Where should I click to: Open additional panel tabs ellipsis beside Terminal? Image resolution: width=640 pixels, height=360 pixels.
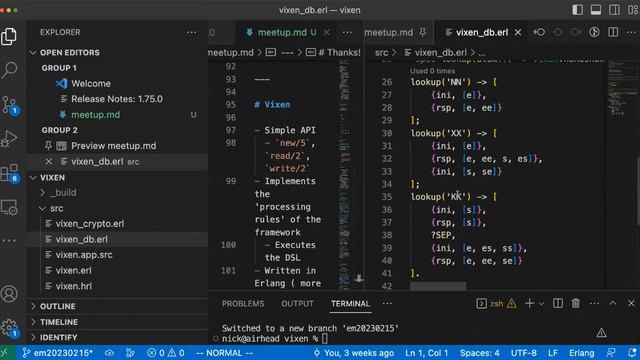click(387, 303)
